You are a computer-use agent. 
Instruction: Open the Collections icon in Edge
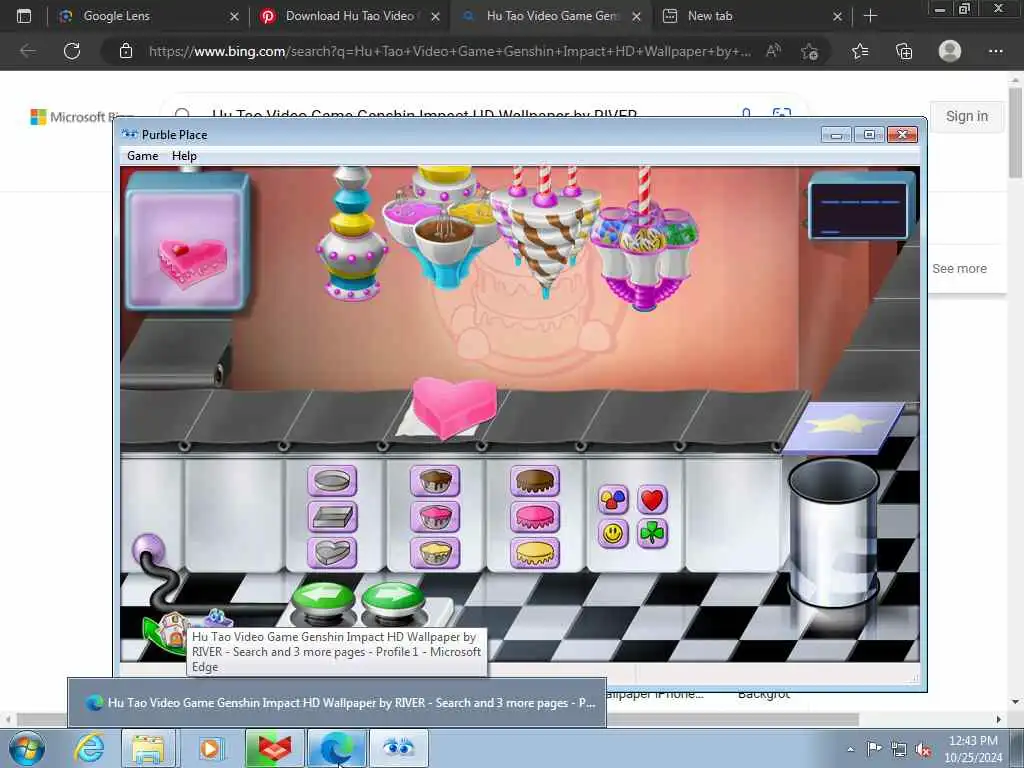904,51
